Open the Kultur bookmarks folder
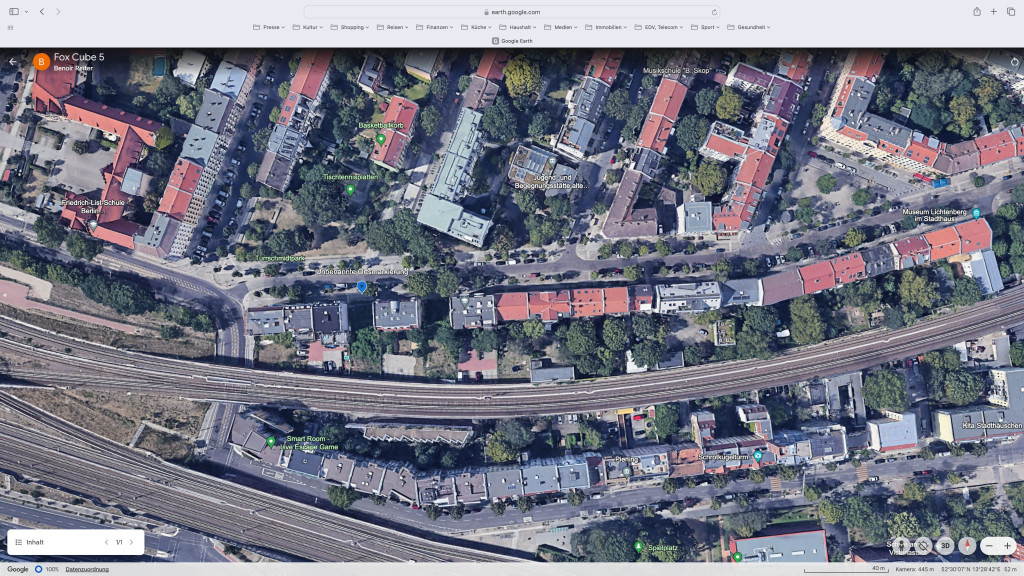The width and height of the screenshot is (1024, 576). click(308, 27)
